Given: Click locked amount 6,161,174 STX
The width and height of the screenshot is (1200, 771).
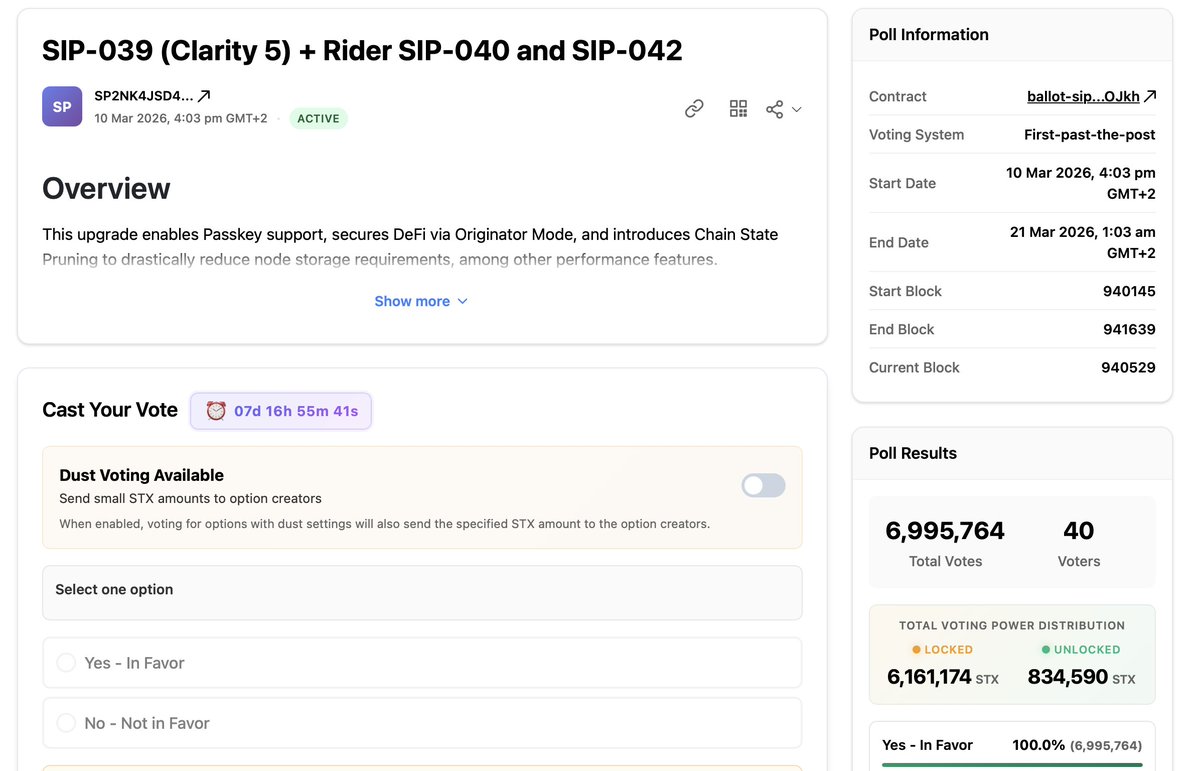Looking at the screenshot, I should 943,677.
